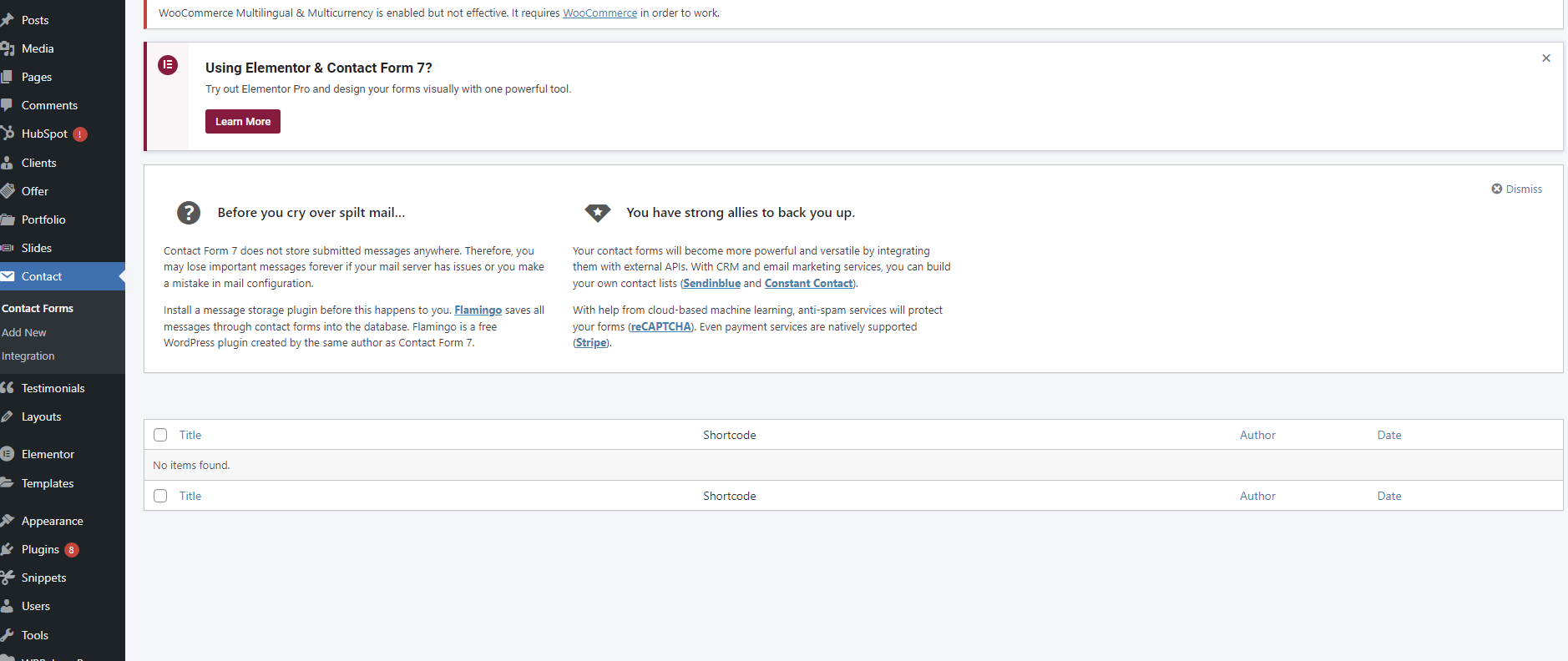
Task: Sort by Date in table footer
Action: coord(1389,496)
